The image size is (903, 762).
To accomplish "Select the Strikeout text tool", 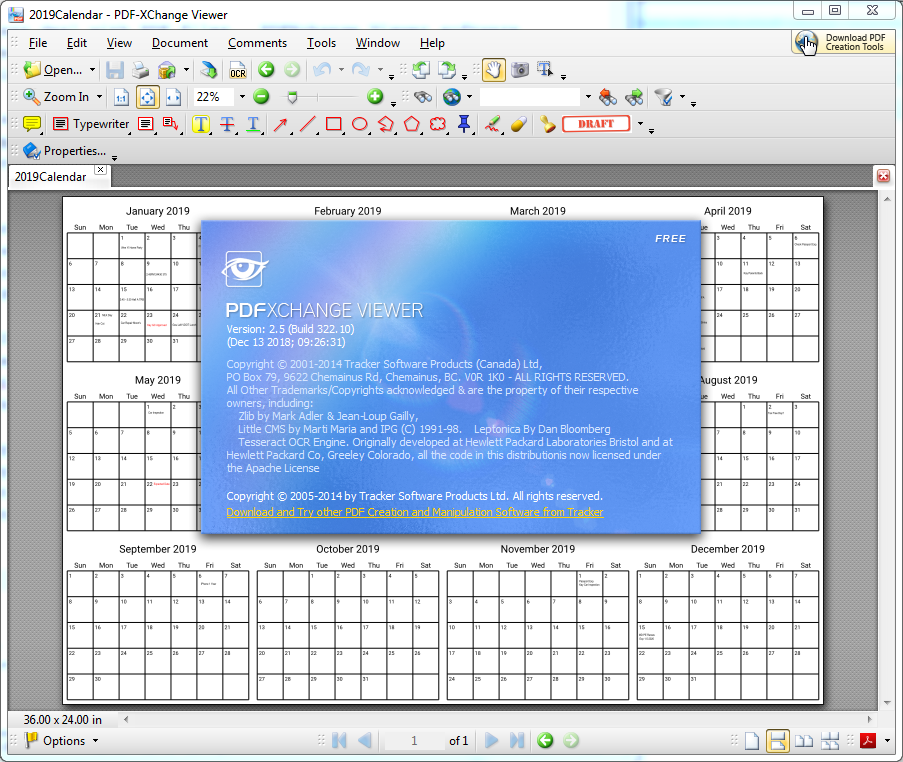I will coord(227,124).
